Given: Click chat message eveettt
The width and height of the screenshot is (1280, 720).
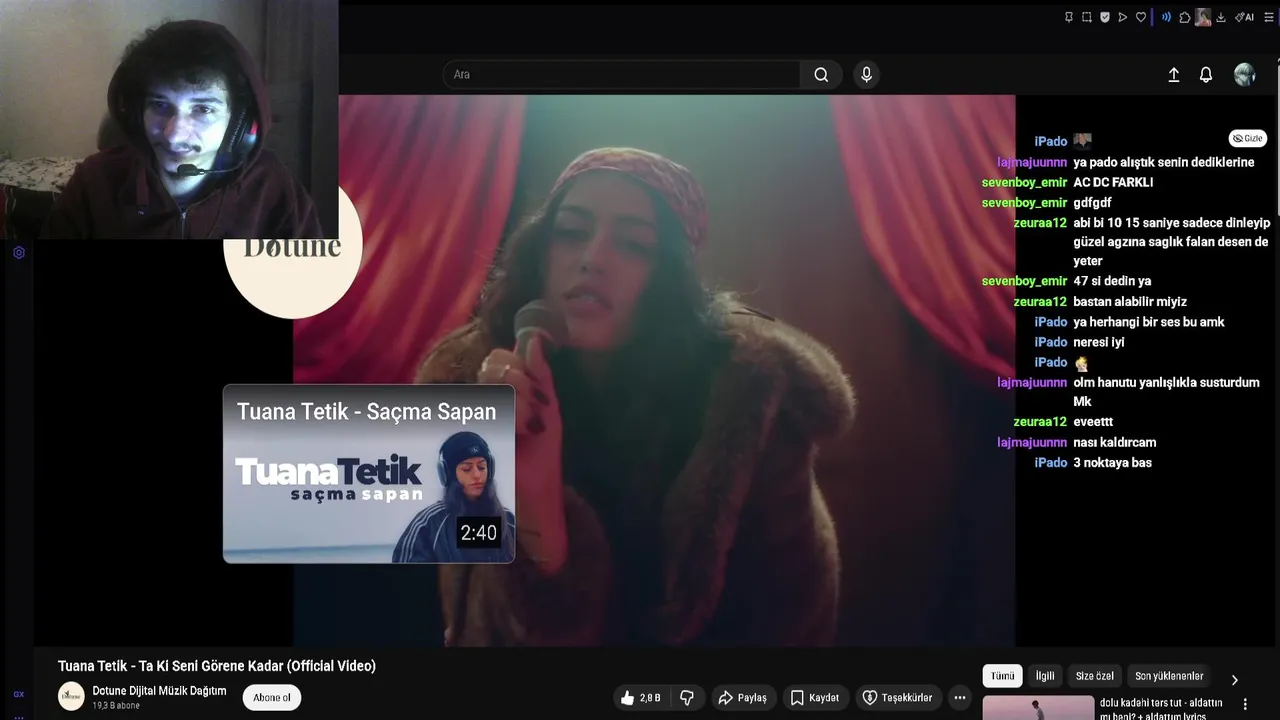Looking at the screenshot, I should click(x=1093, y=422).
